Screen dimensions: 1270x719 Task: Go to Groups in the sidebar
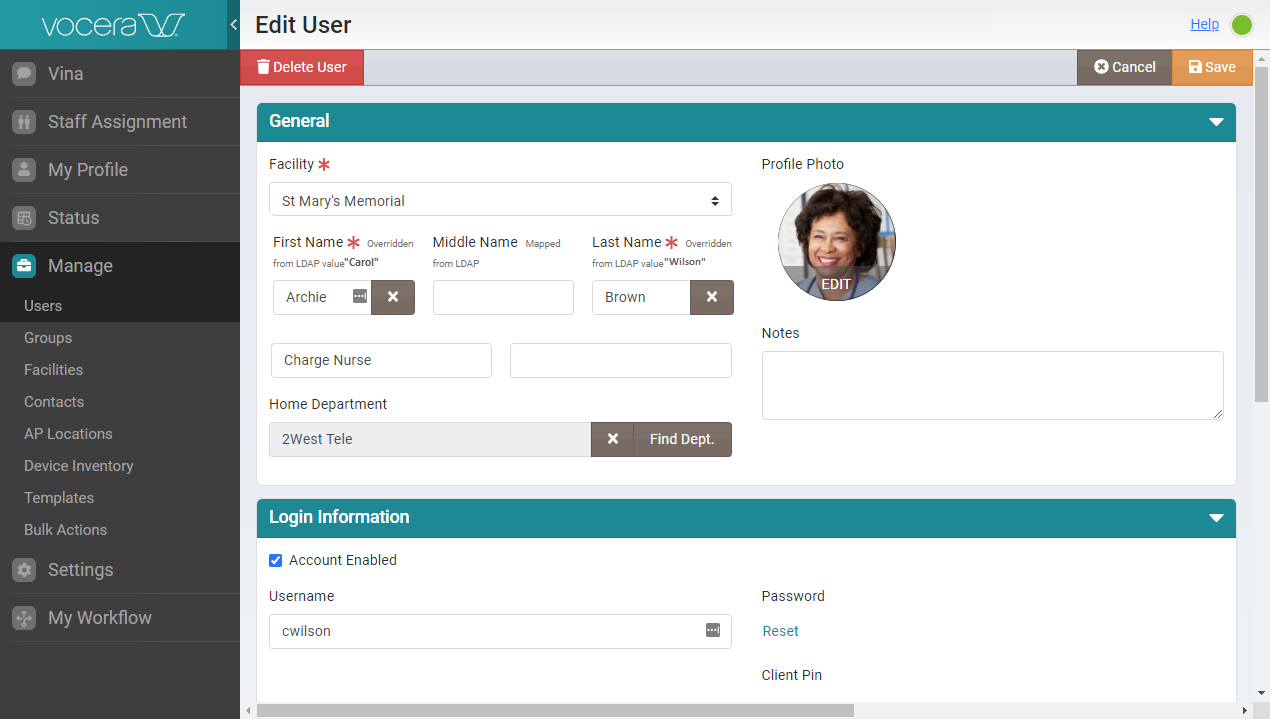tap(48, 338)
